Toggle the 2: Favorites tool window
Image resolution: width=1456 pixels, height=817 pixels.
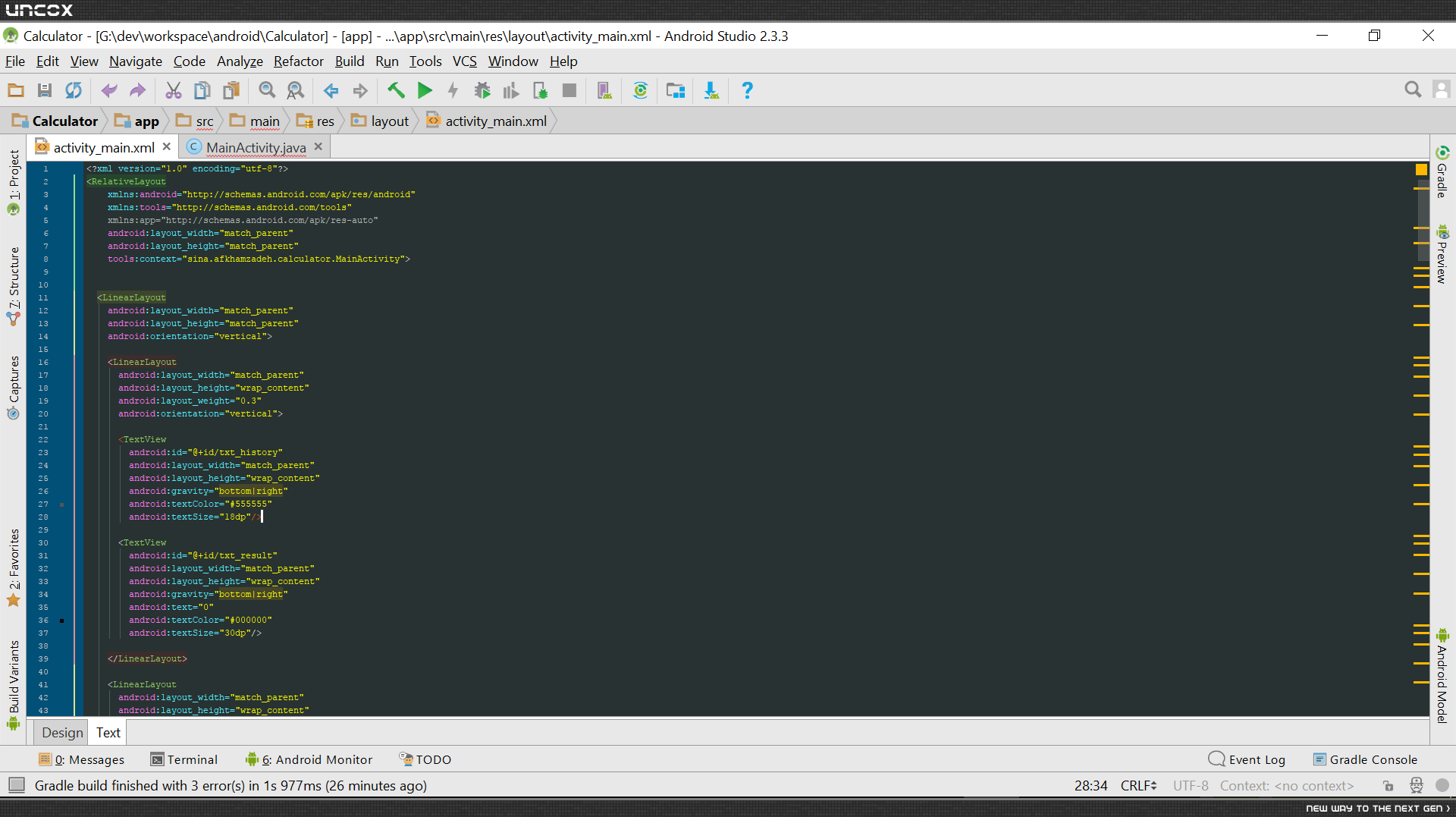coord(14,567)
